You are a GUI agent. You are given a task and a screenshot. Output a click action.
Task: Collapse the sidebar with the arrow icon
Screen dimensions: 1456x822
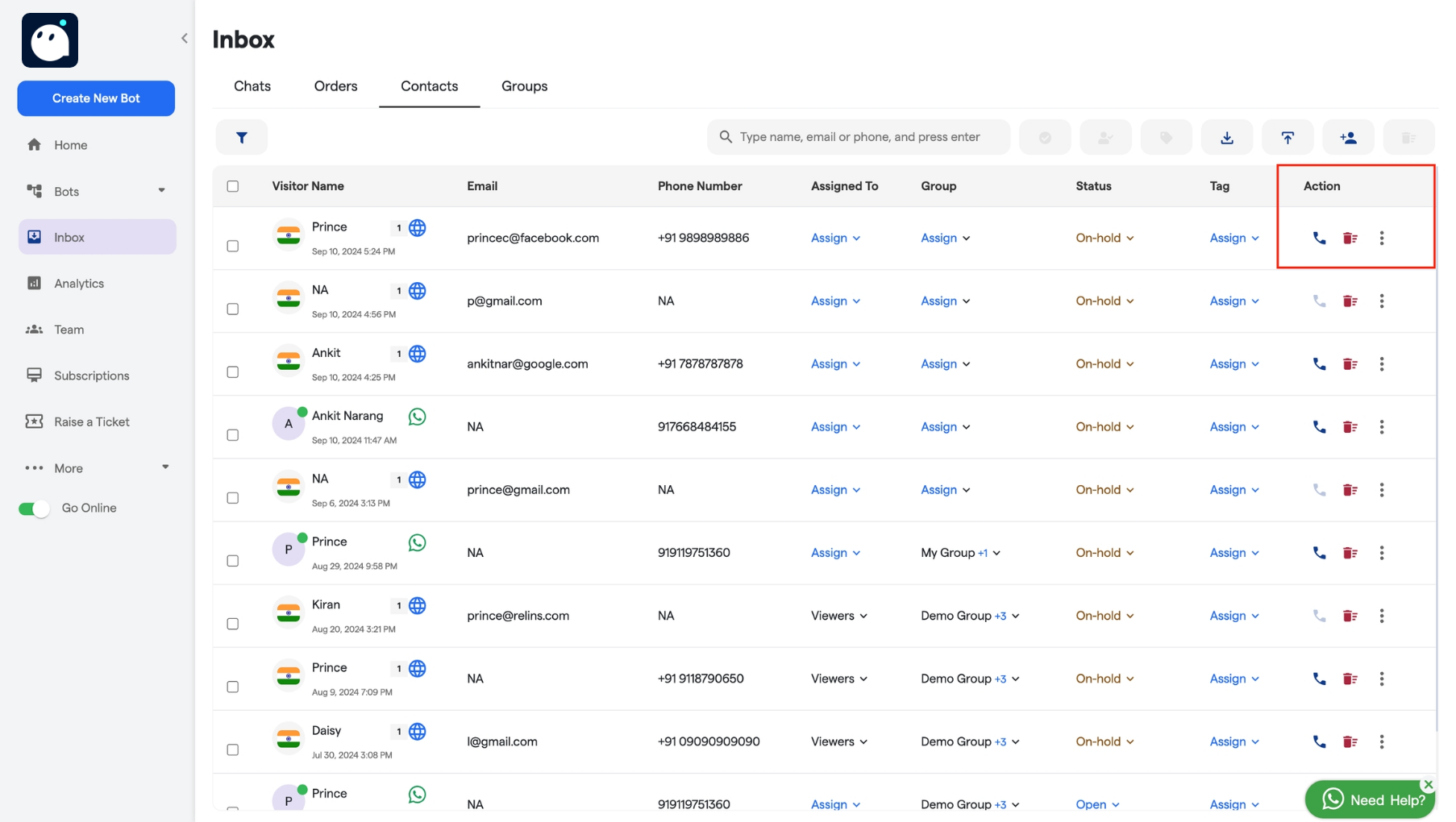[x=185, y=38]
